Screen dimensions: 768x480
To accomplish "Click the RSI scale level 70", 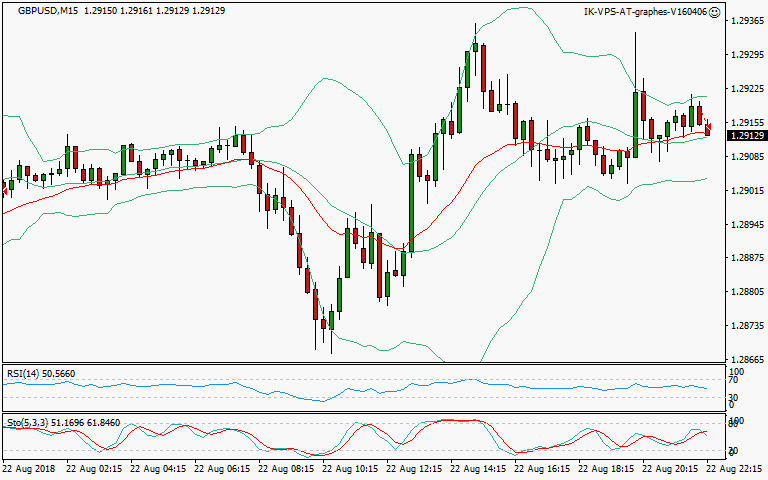I will tap(733, 380).
